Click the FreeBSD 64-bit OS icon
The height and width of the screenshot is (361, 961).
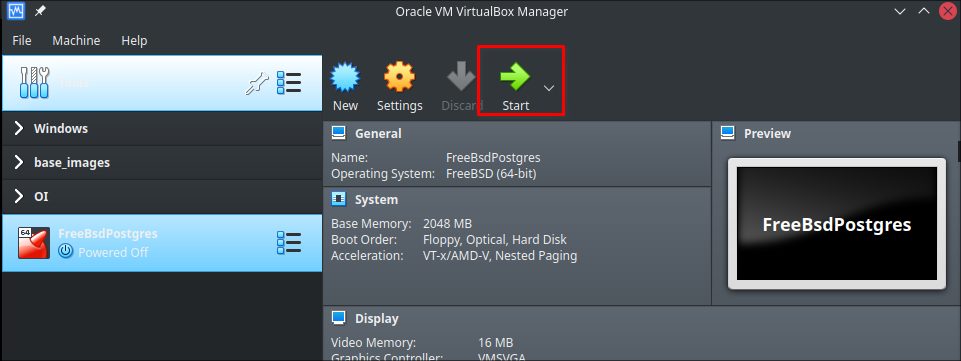click(34, 243)
